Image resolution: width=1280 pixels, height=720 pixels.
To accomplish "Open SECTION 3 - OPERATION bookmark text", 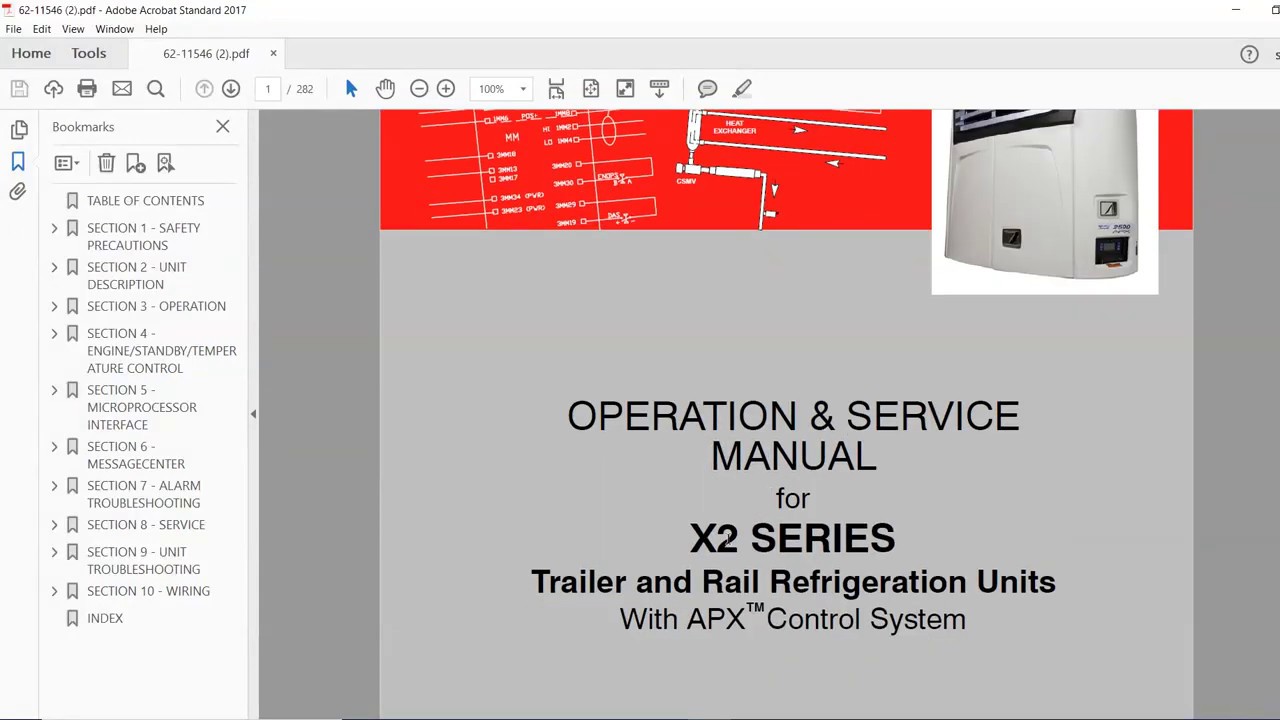I will 156,306.
